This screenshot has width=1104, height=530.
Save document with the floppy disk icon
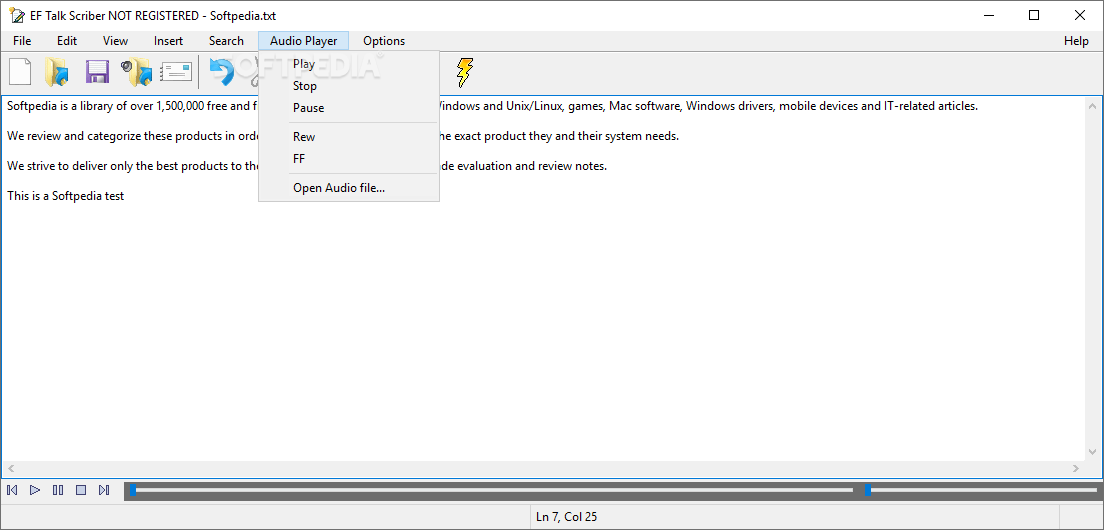click(97, 72)
